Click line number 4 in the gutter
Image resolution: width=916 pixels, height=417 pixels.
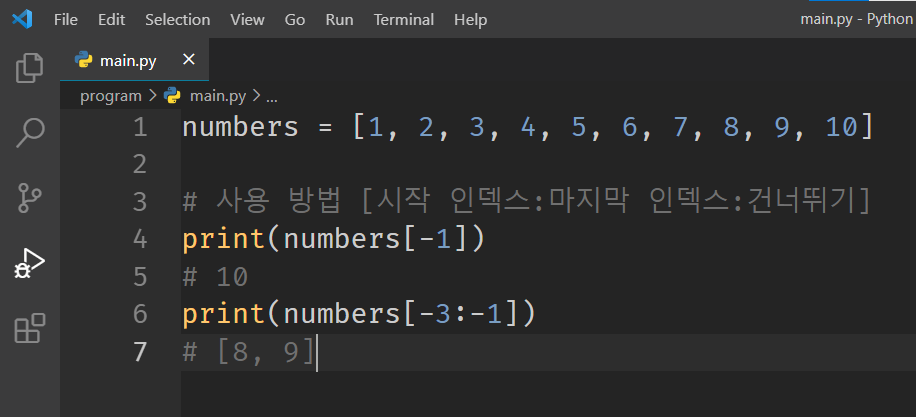tap(140, 239)
